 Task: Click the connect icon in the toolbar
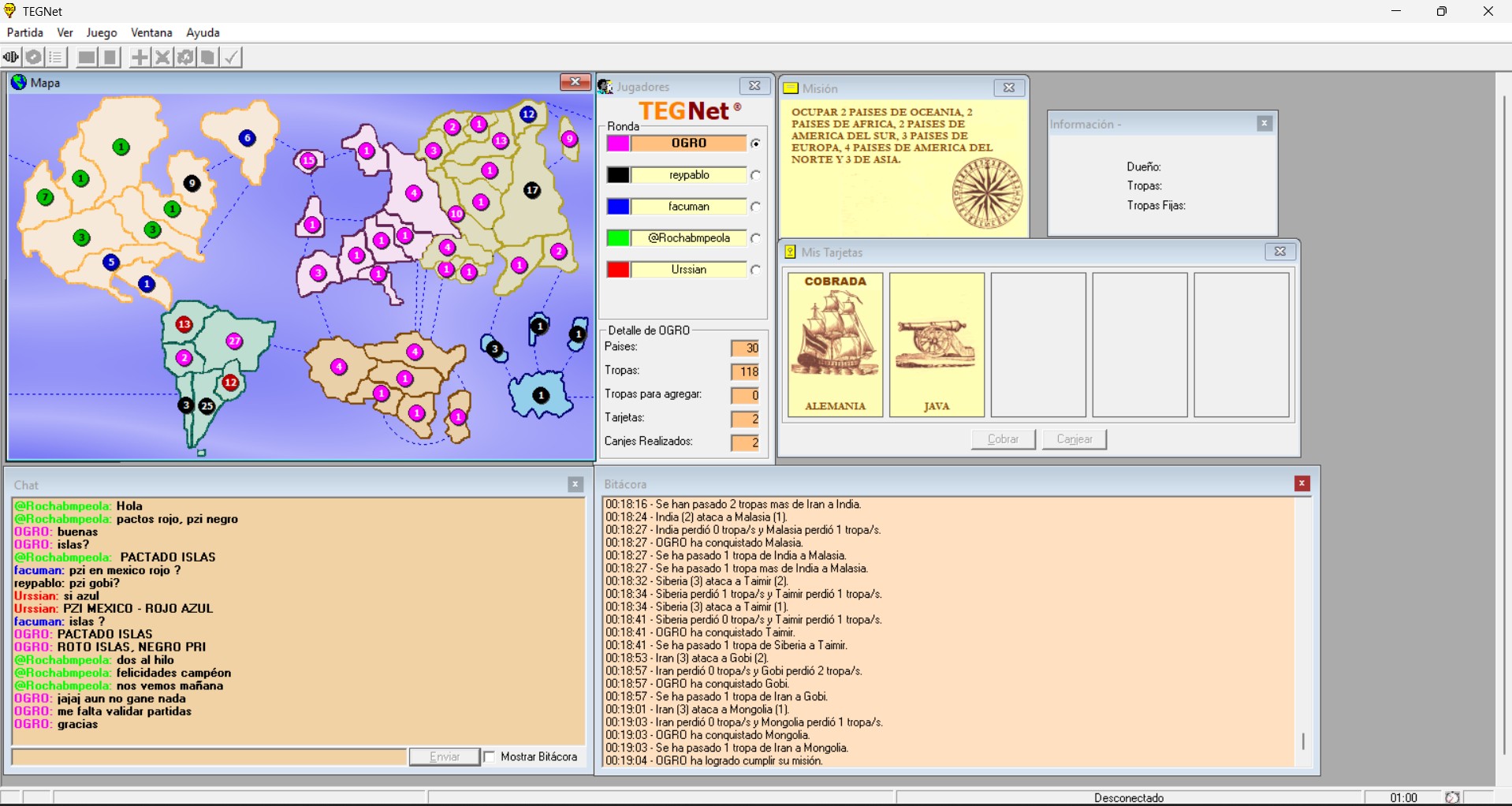click(11, 58)
